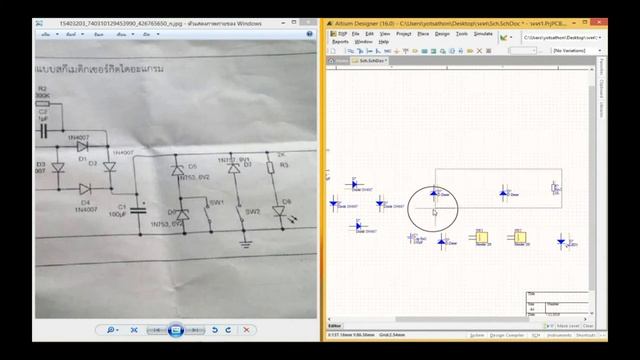Open the Edit menu in Altium

coord(369,34)
